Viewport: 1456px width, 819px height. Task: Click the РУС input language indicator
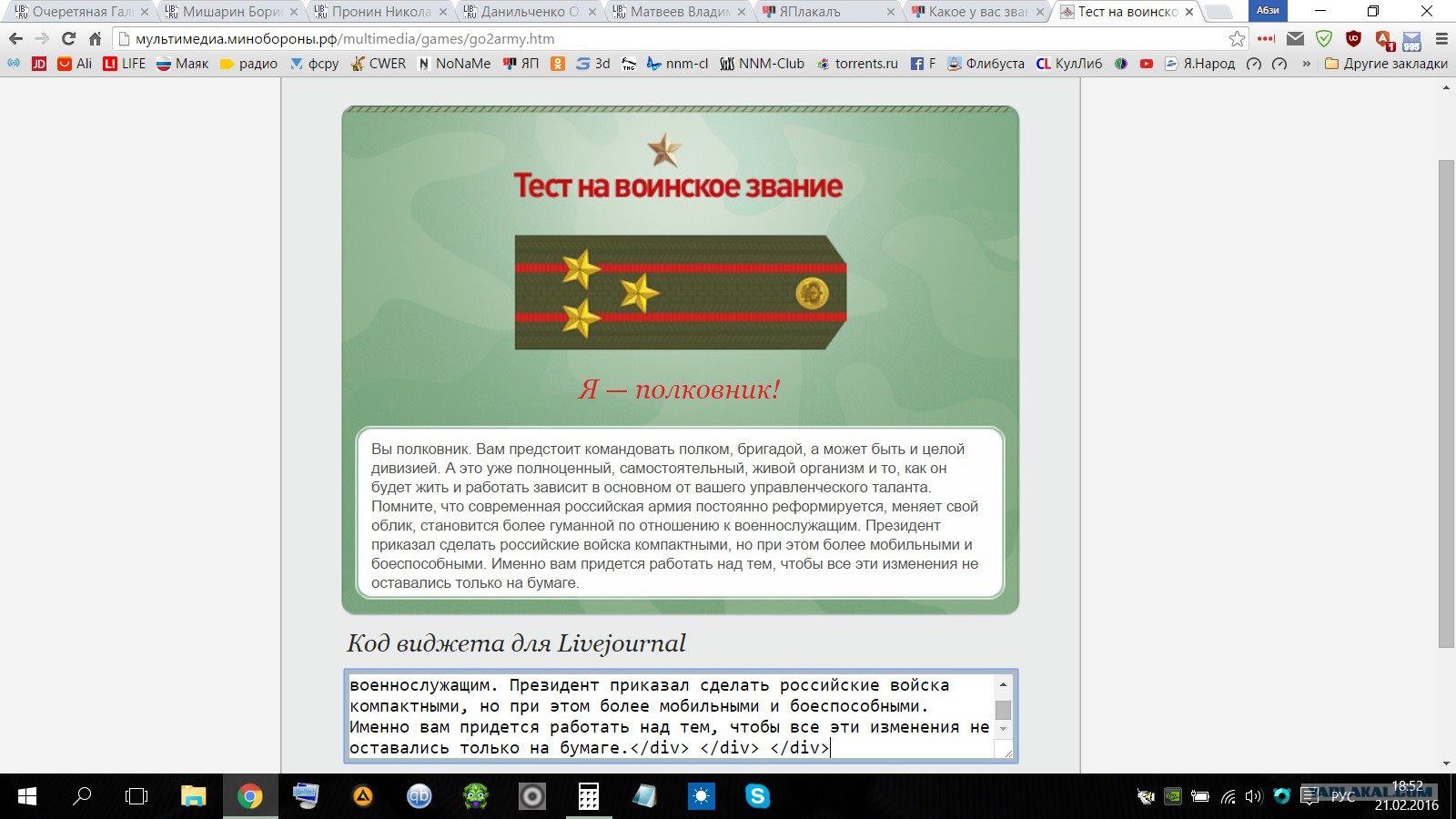1343,796
